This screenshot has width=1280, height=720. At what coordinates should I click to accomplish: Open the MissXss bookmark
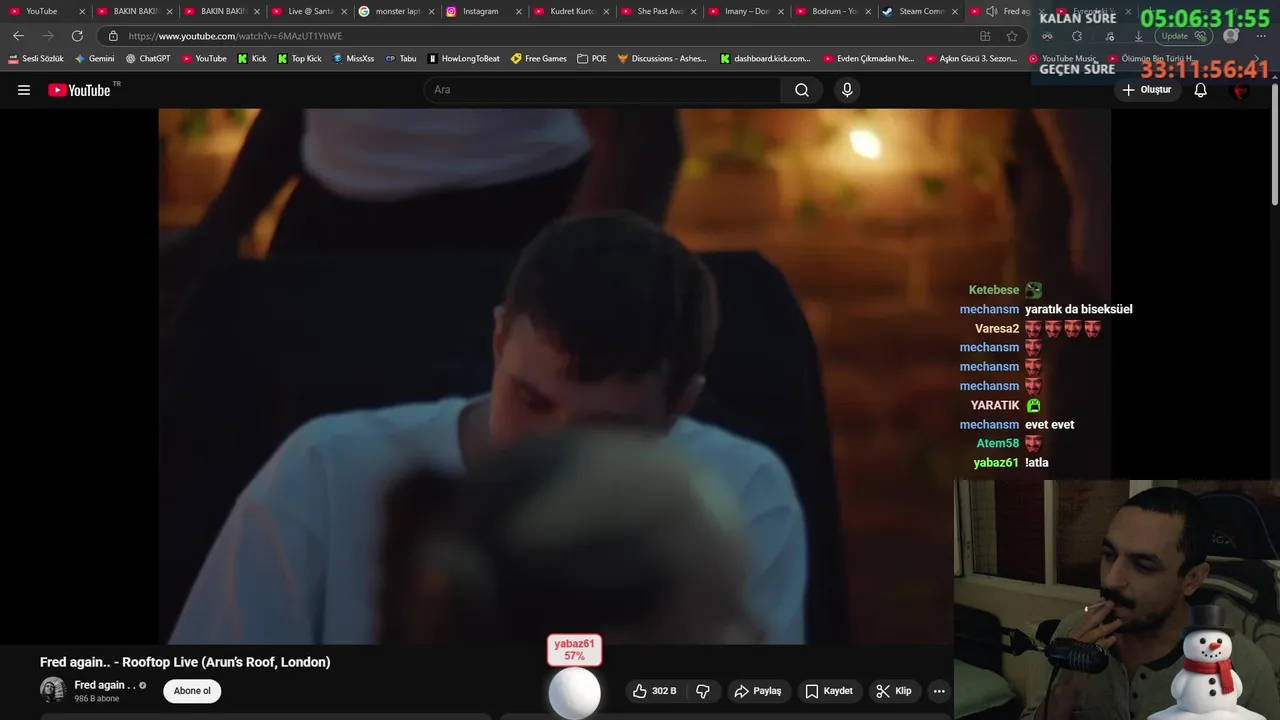(x=352, y=59)
